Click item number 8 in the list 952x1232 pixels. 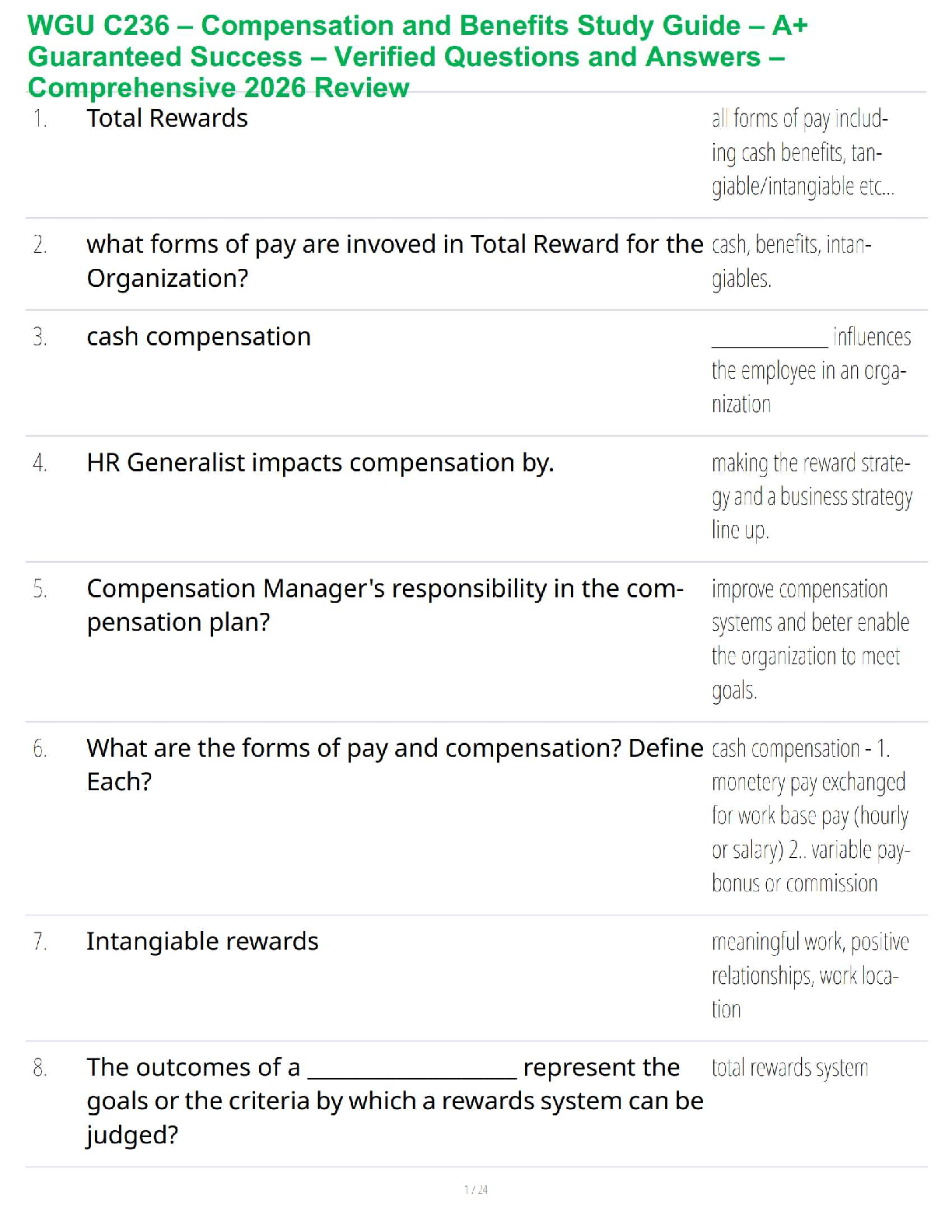coord(40,1068)
